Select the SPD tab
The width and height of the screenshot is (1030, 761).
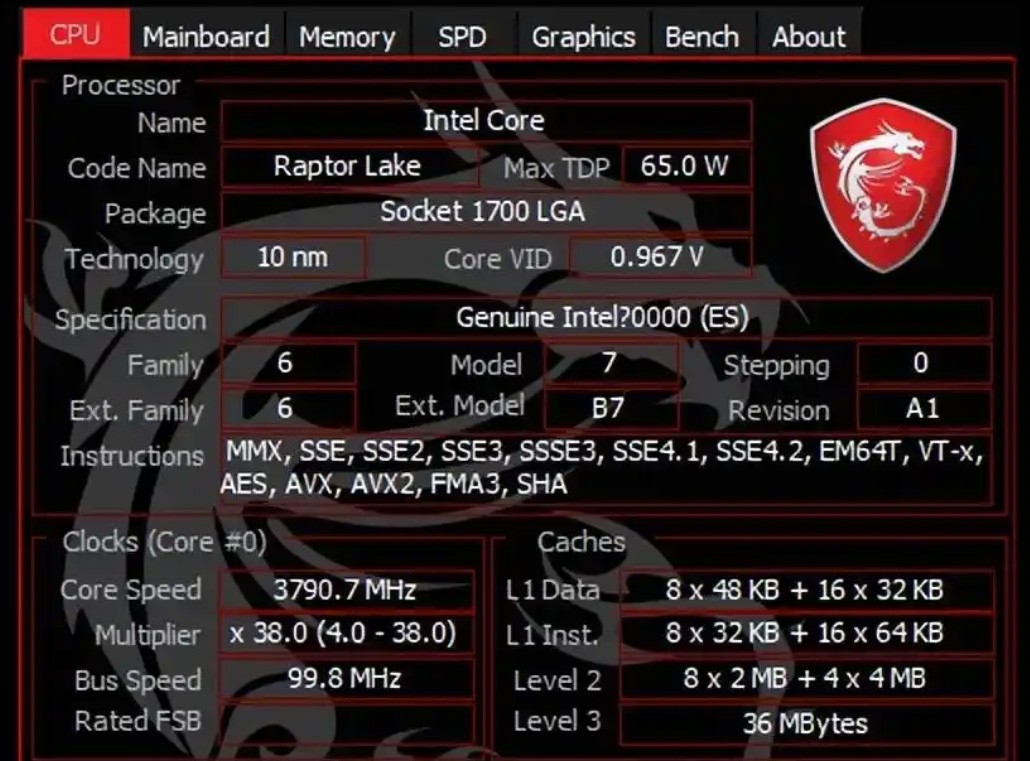462,36
